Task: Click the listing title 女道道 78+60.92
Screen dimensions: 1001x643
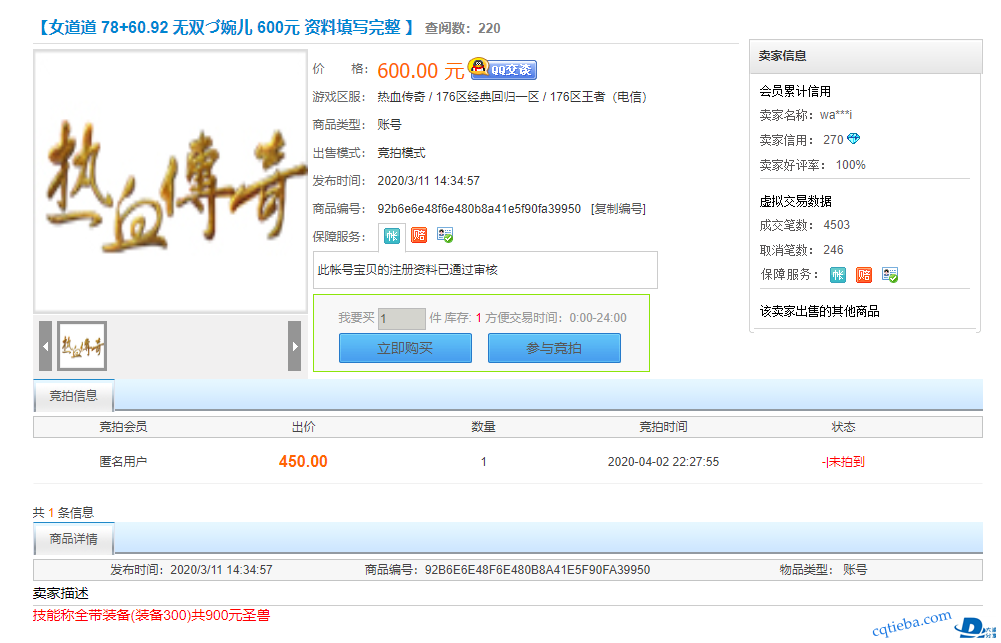Action: (226, 27)
